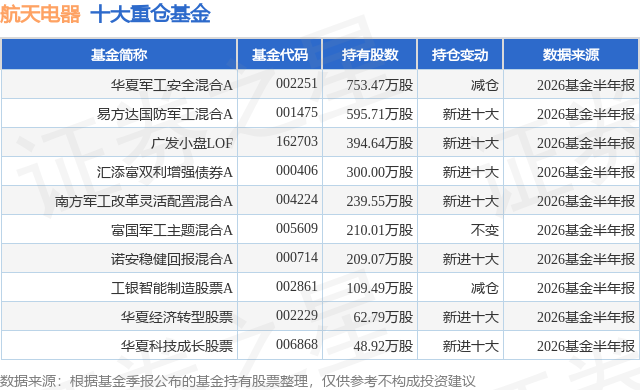Click the 基金代码 column header

click(280, 55)
